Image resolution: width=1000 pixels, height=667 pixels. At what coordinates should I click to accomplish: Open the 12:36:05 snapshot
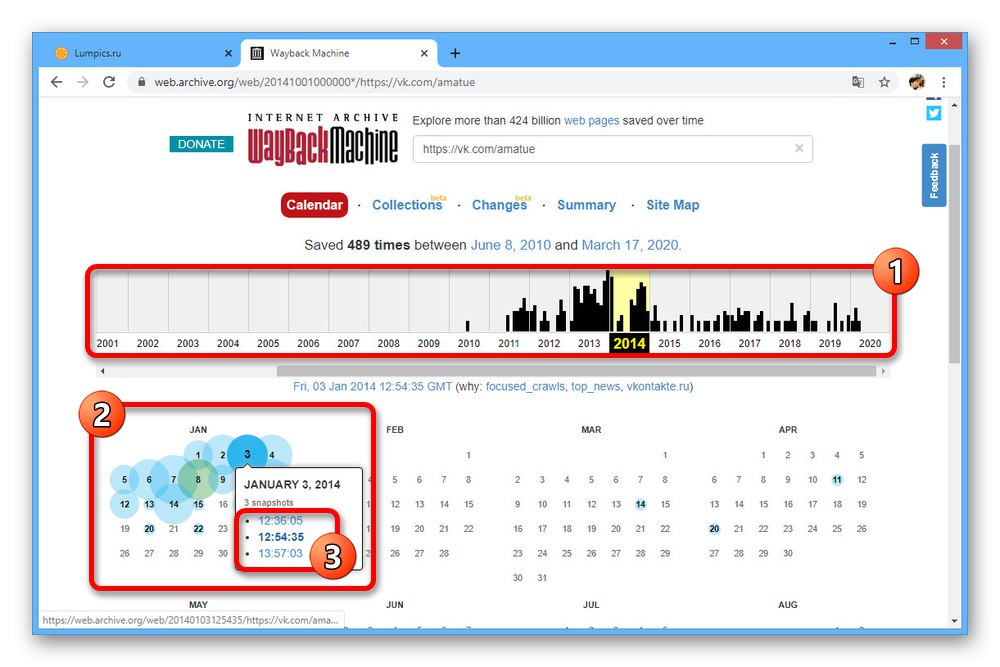click(x=281, y=520)
